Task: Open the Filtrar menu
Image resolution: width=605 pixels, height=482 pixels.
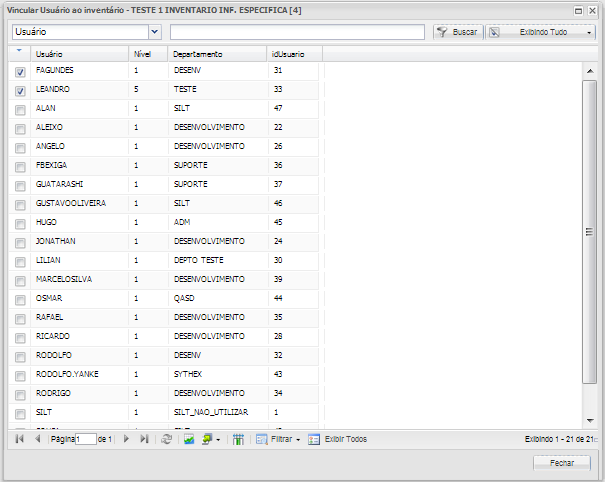Action: 278,439
